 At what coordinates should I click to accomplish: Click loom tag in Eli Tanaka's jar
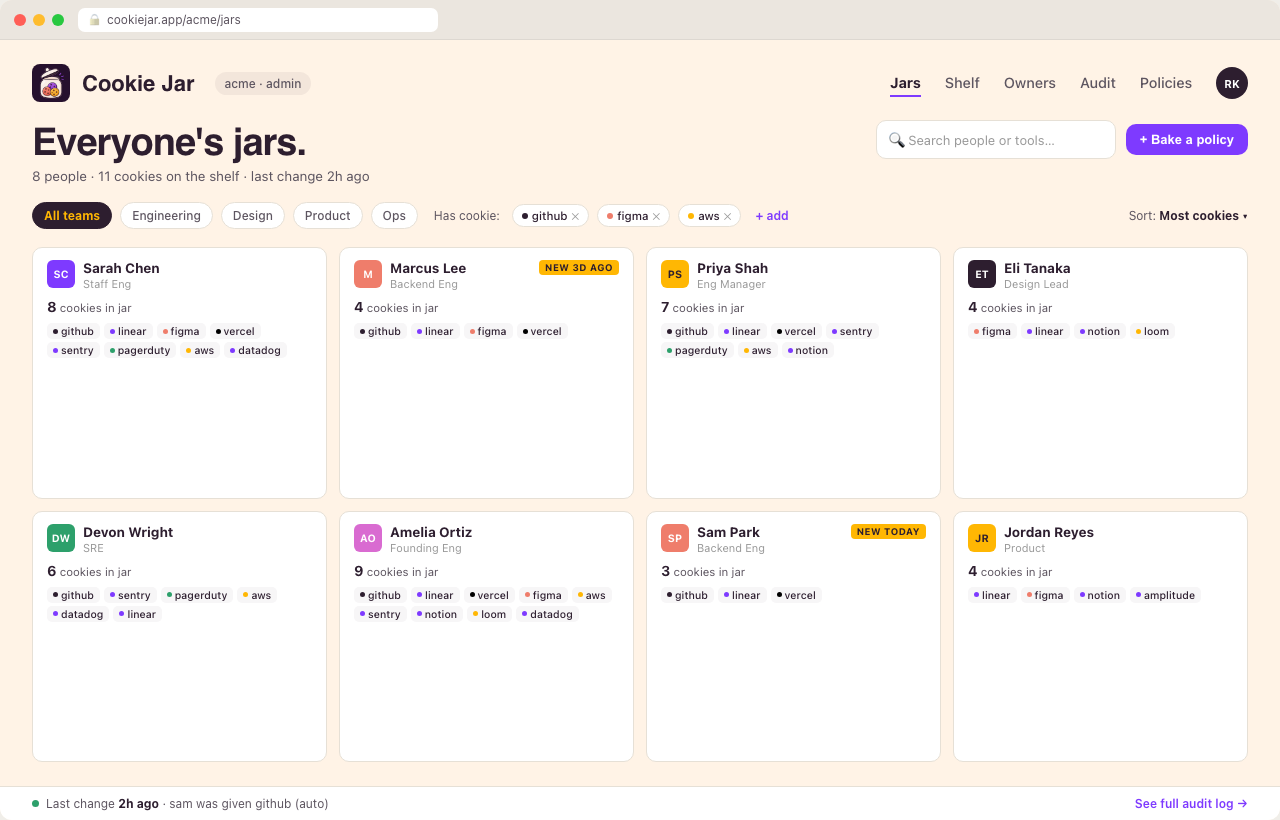click(x=1152, y=331)
